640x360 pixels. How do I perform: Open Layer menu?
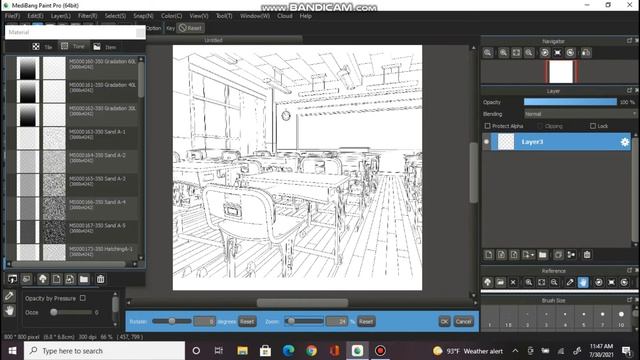click(x=60, y=16)
